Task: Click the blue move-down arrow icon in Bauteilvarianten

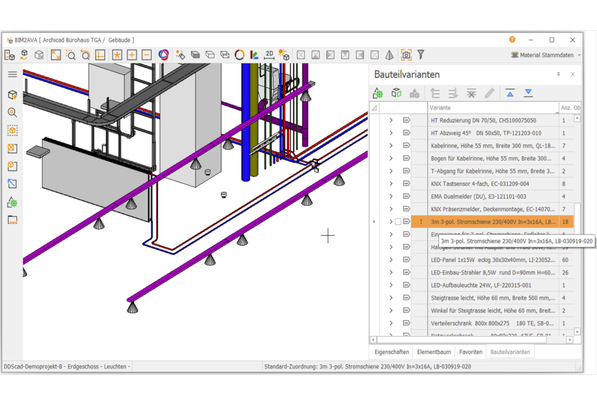Action: point(528,93)
